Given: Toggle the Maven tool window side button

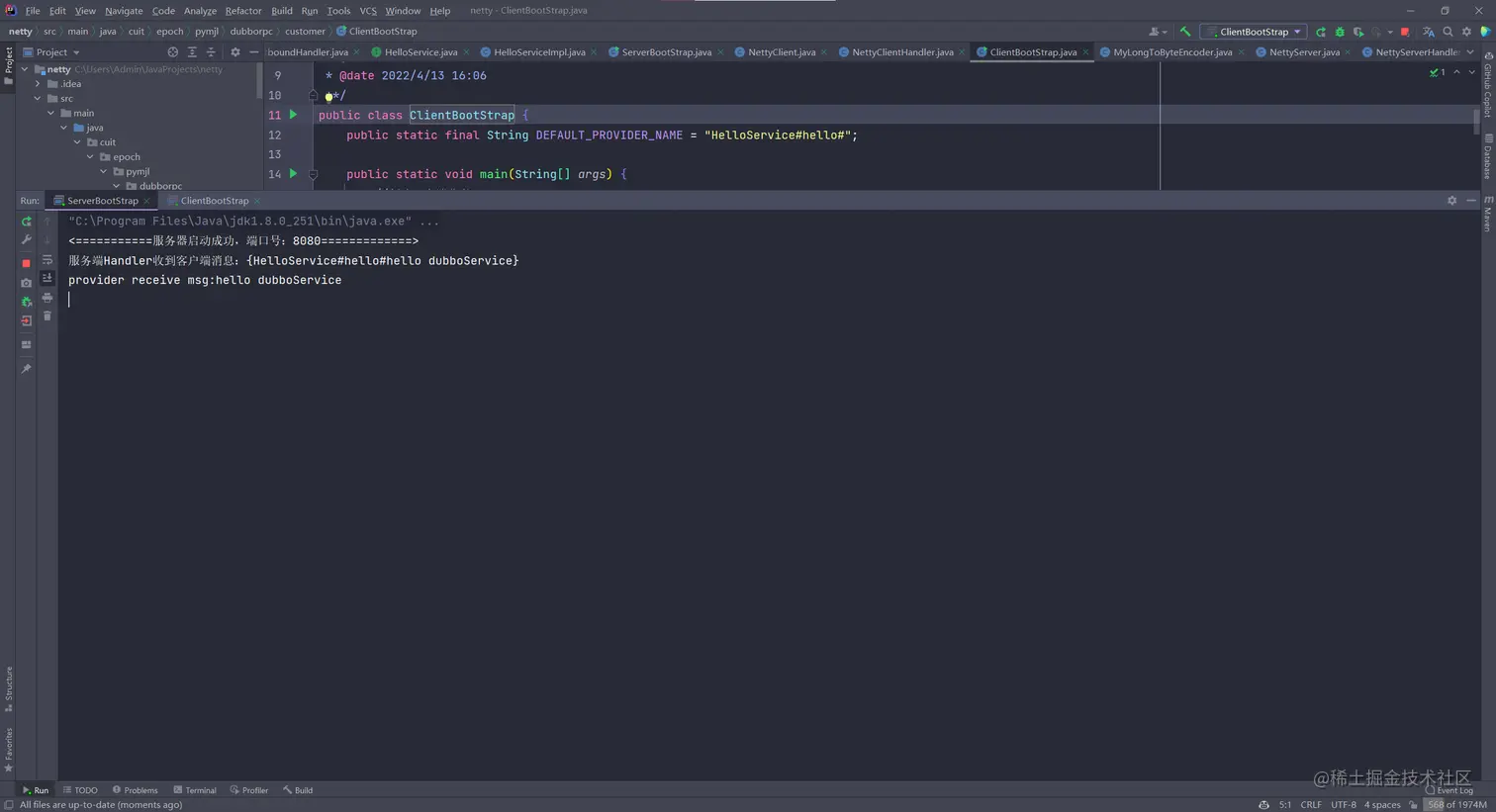Looking at the screenshot, I should (x=1487, y=214).
